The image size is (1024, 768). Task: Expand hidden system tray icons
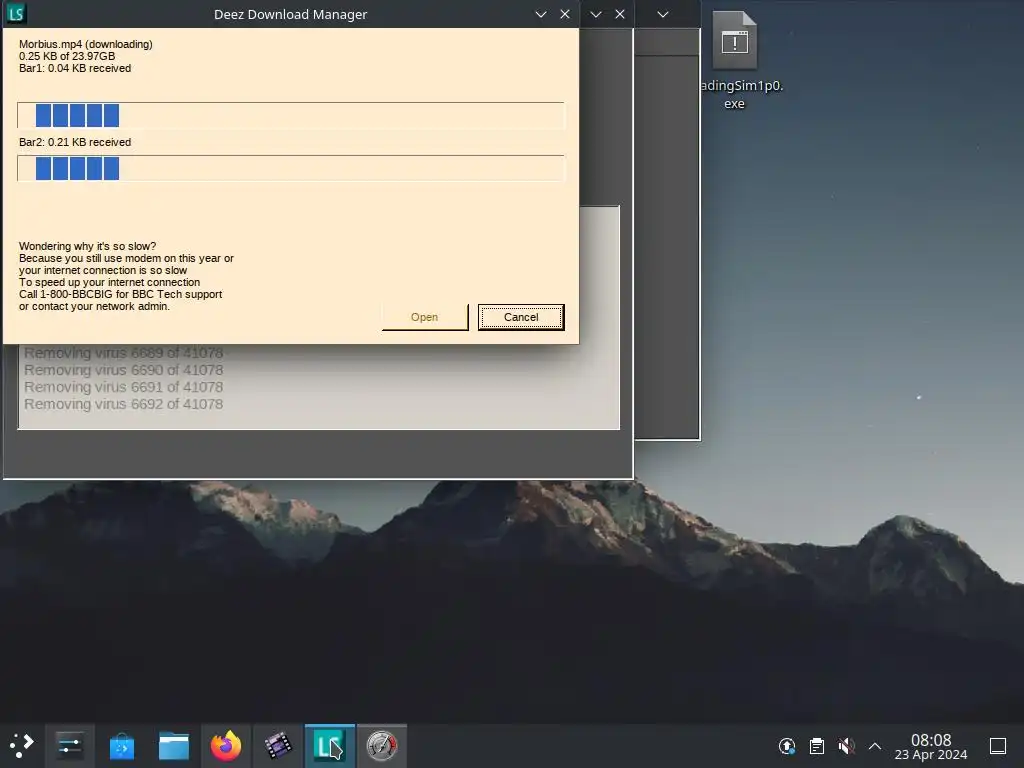pos(875,746)
